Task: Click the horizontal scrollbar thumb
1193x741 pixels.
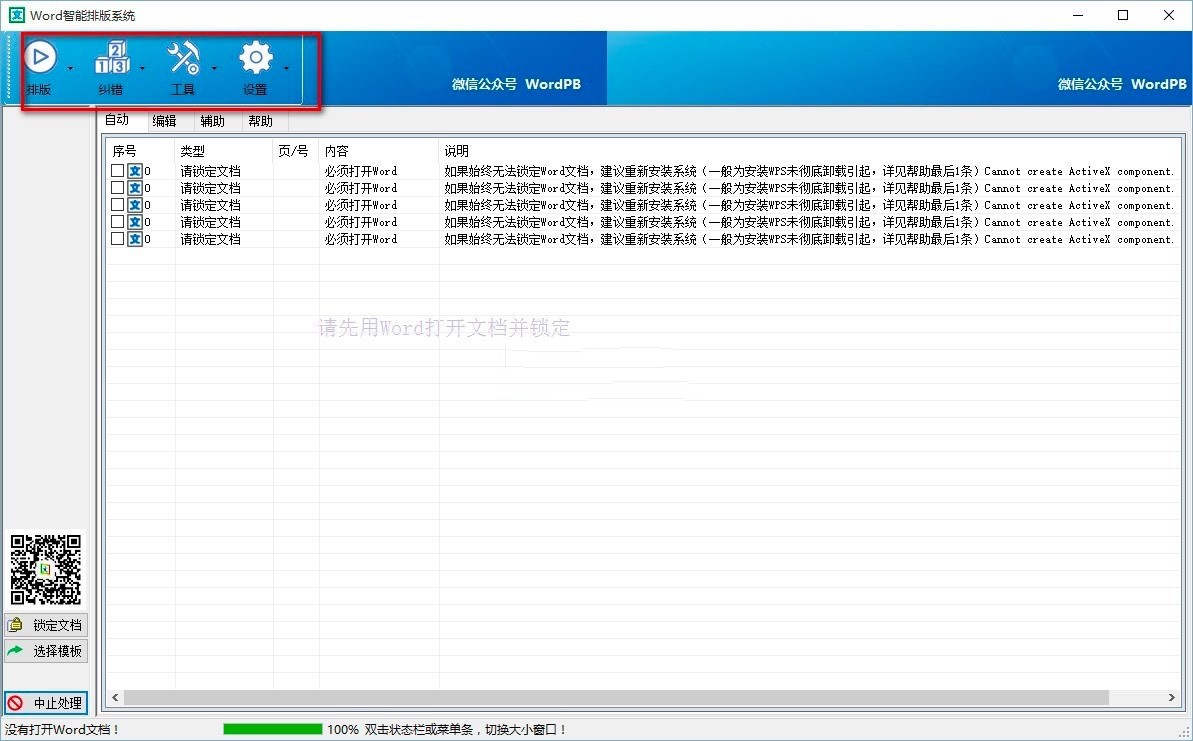Action: 616,698
